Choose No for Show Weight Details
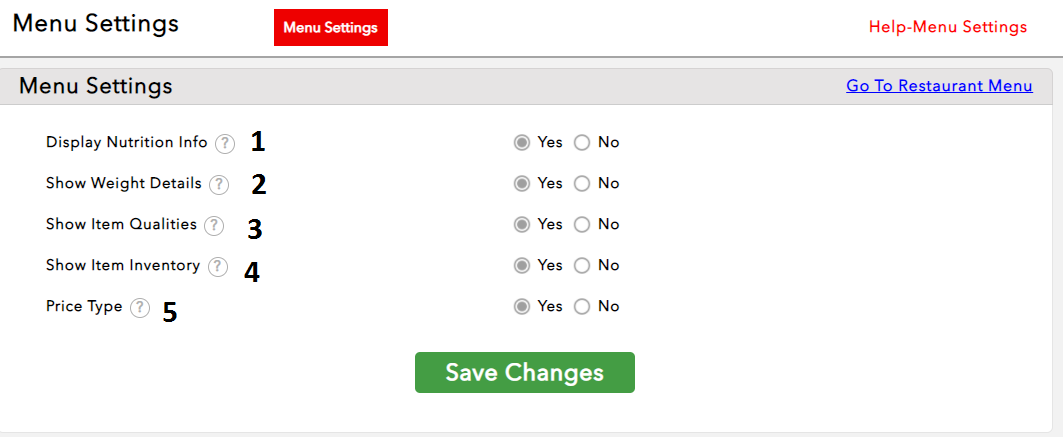Viewport: 1063px width, 437px height. [582, 183]
